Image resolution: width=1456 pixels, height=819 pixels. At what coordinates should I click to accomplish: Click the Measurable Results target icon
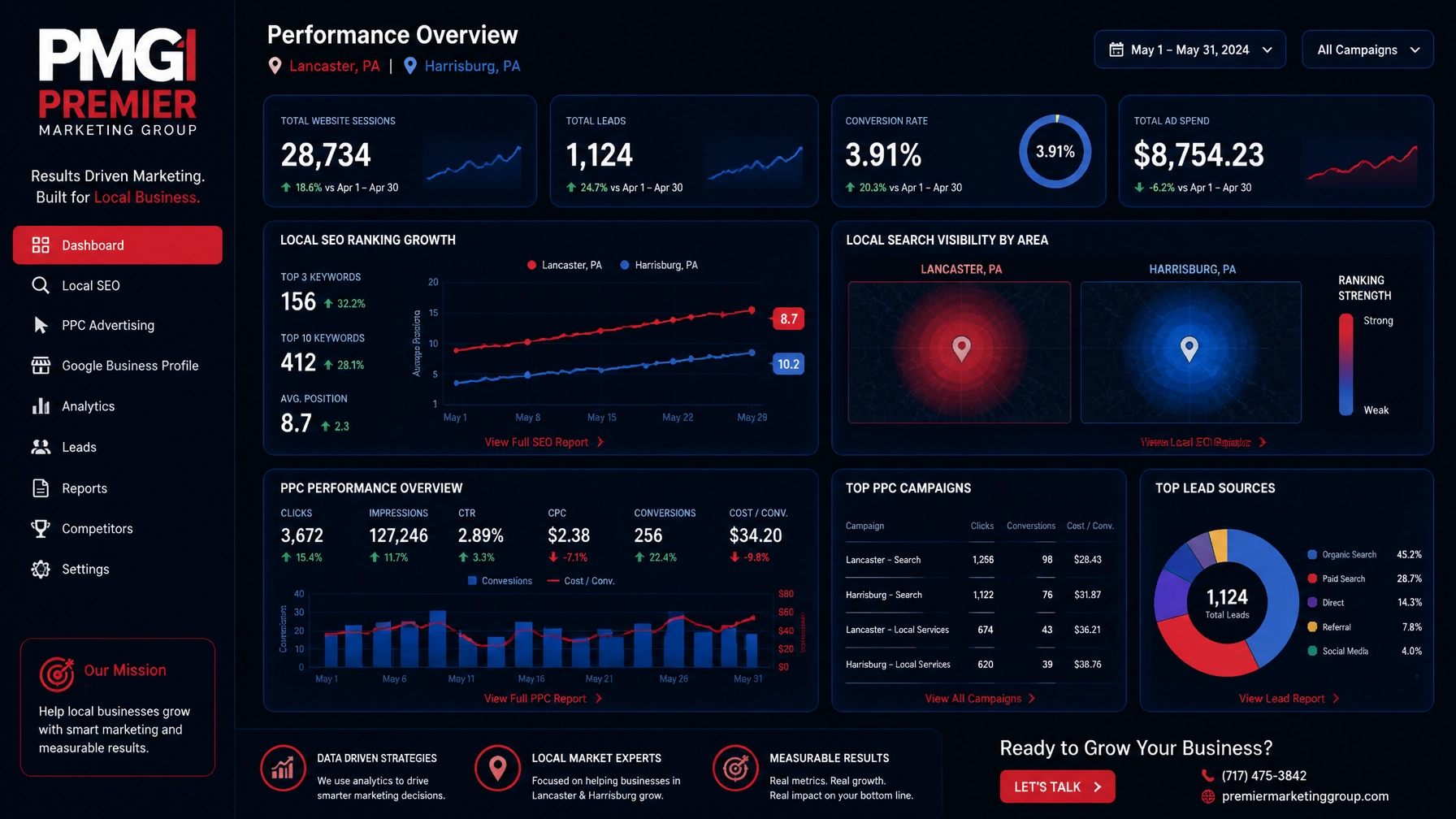tap(735, 768)
